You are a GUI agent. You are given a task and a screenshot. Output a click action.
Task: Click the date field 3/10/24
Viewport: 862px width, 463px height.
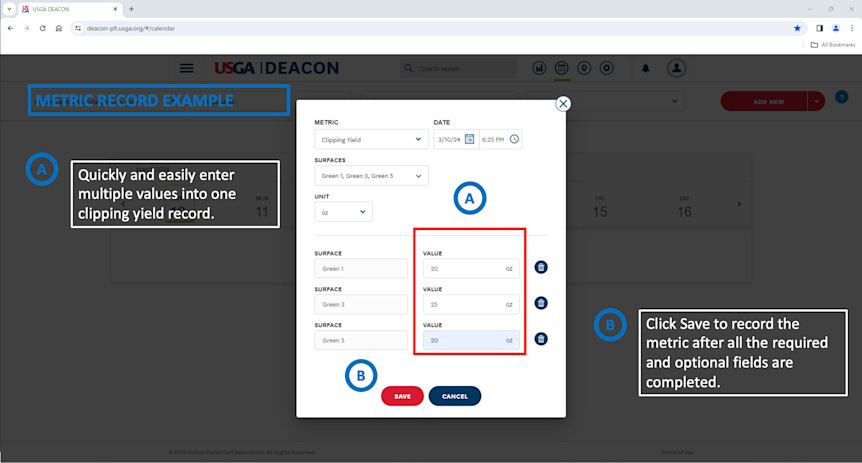coord(456,139)
